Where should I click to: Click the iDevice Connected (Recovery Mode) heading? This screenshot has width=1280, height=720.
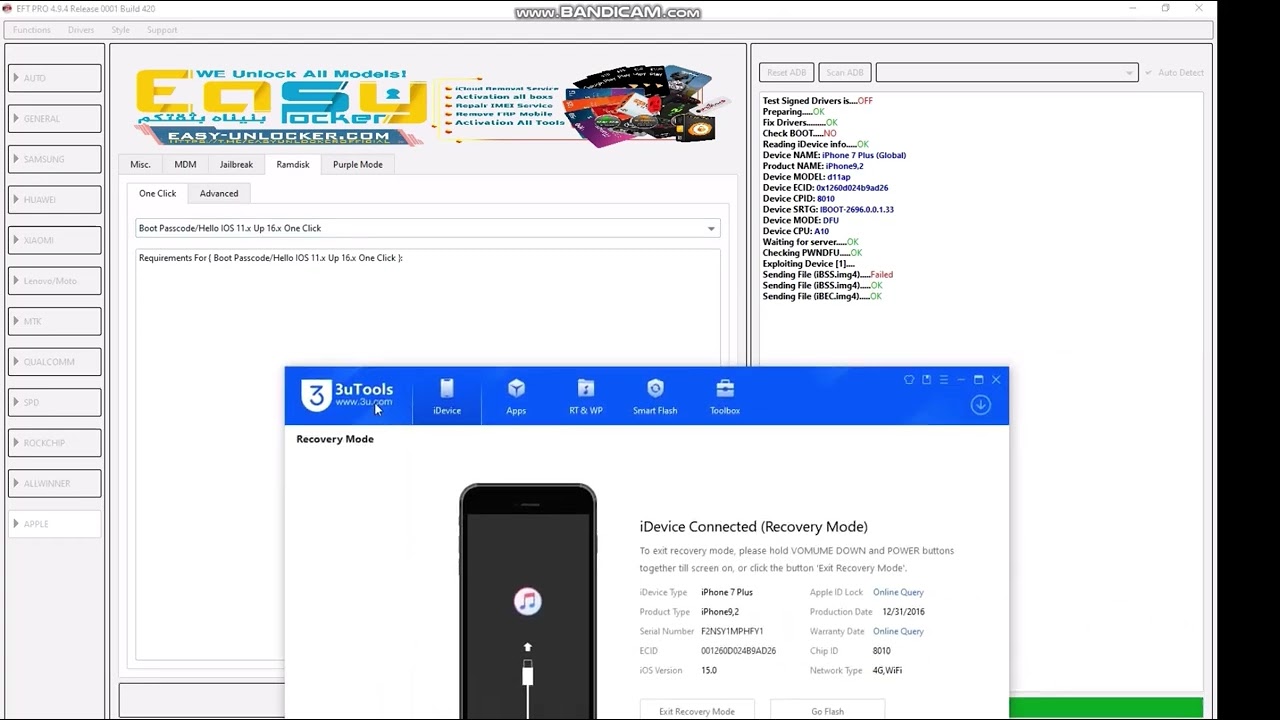click(754, 527)
